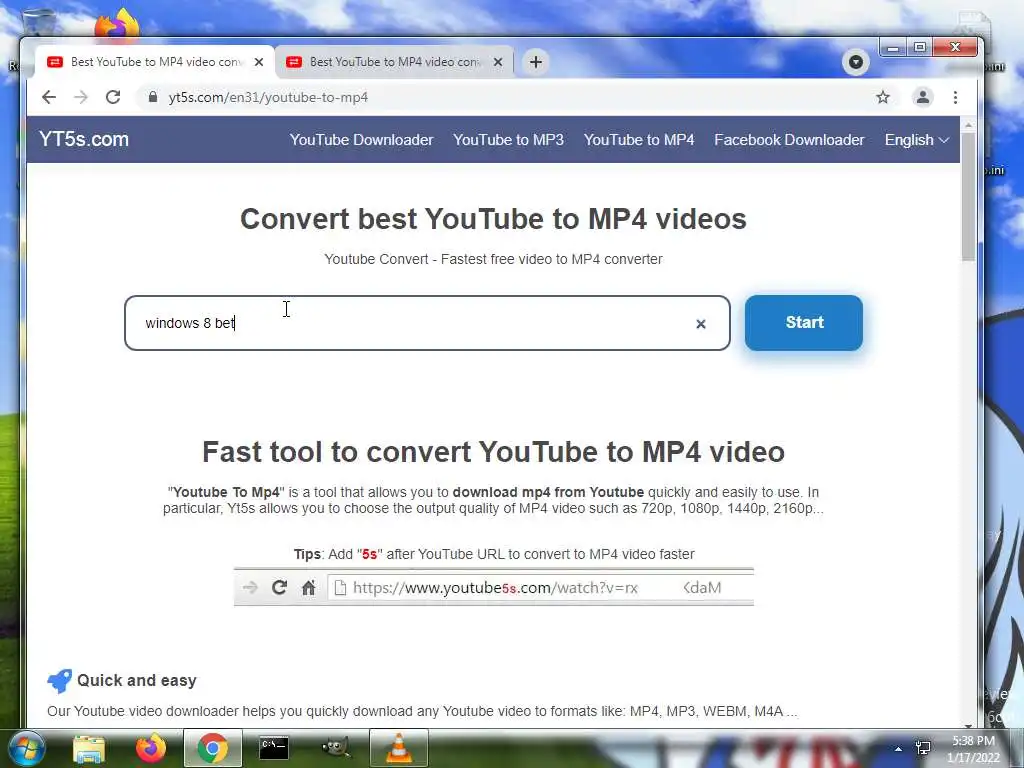The height and width of the screenshot is (768, 1024).
Task: Click the rocket icon beside Quick and easy
Action: pos(59,680)
